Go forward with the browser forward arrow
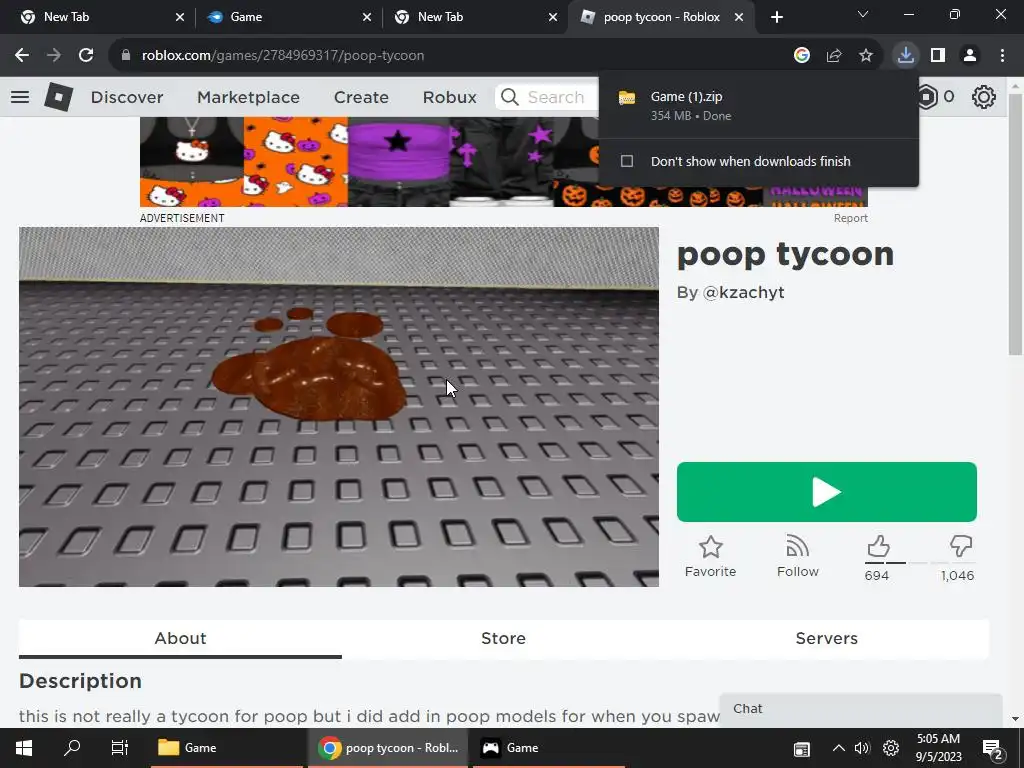 54,56
